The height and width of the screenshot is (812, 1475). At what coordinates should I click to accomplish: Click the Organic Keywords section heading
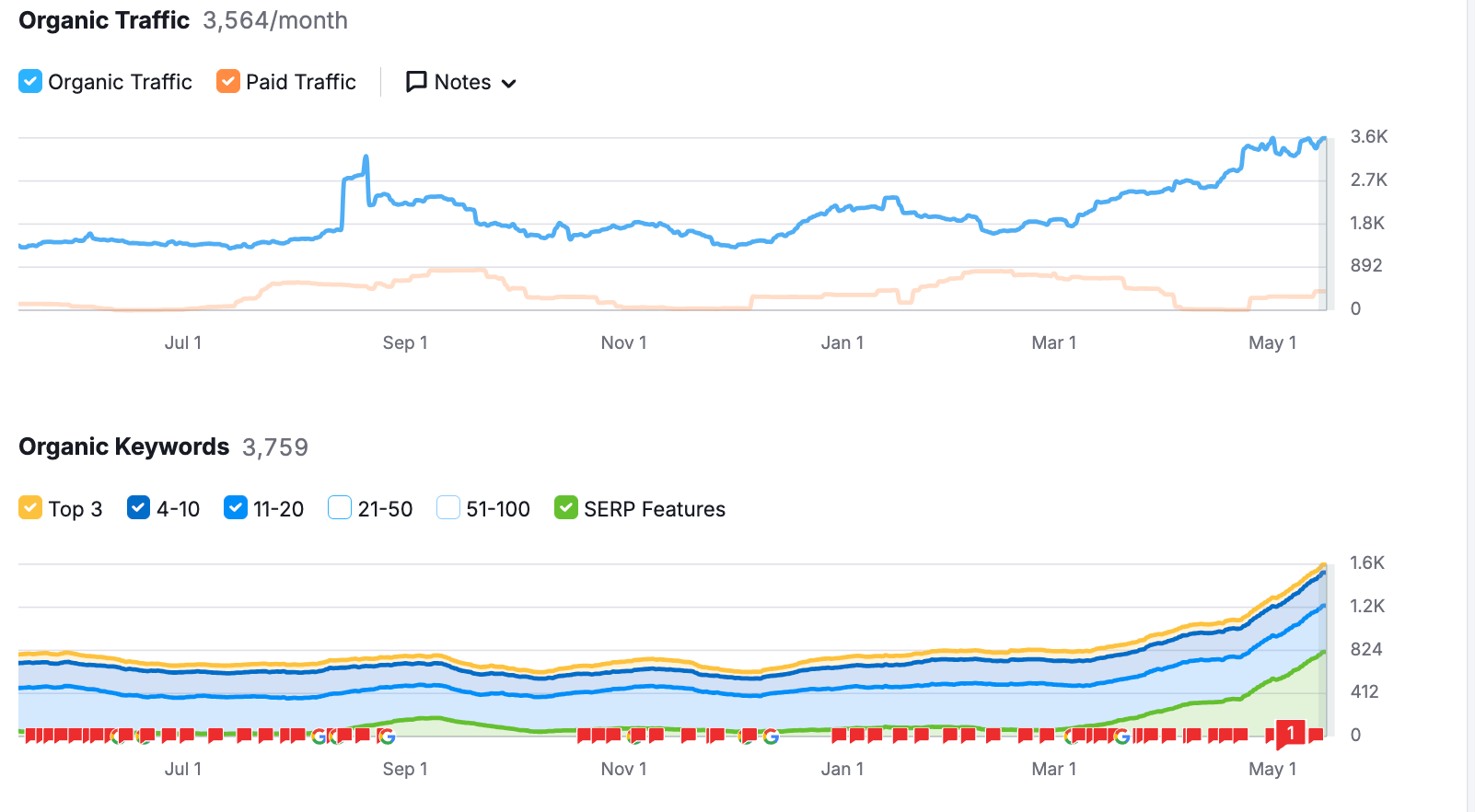[x=124, y=447]
